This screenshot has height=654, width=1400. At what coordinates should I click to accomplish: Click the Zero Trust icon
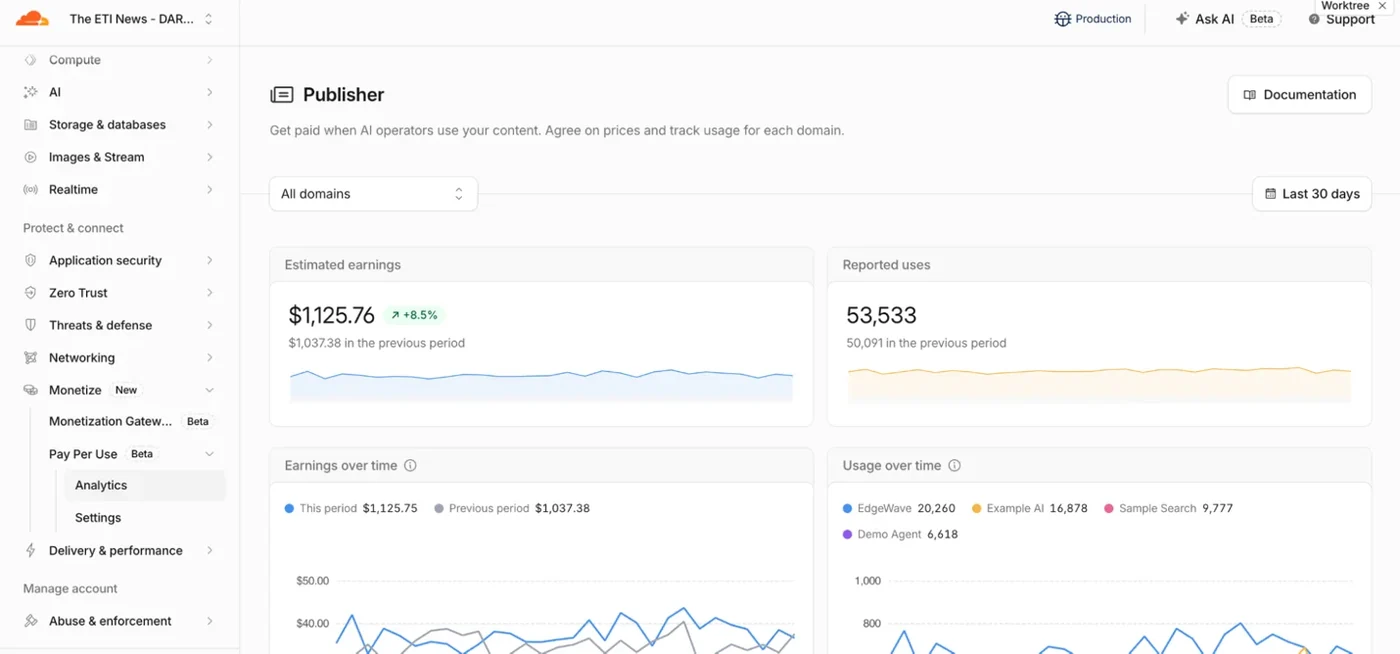(x=30, y=293)
